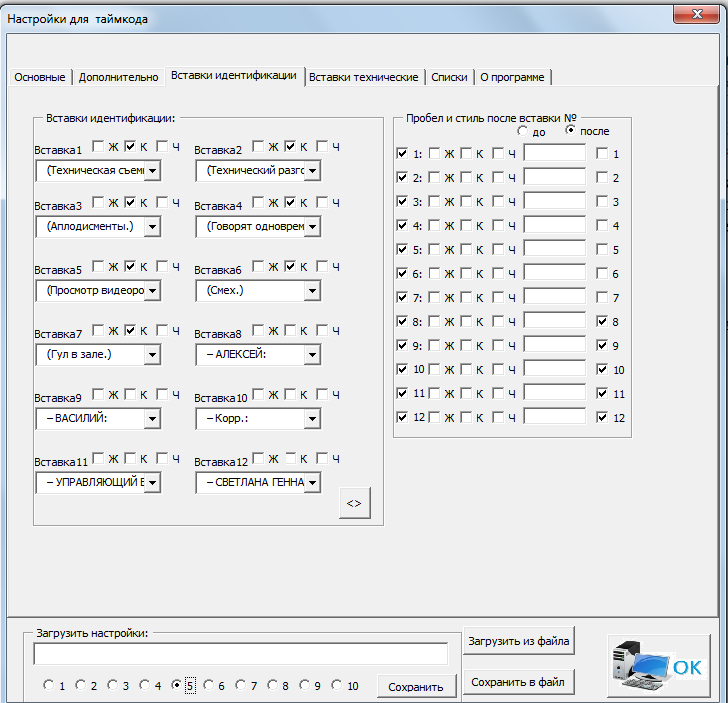This screenshot has width=728, height=703.
Task: Uncheck the row 1: checkbox in Пробел и стиль
Action: pyautogui.click(x=402, y=153)
